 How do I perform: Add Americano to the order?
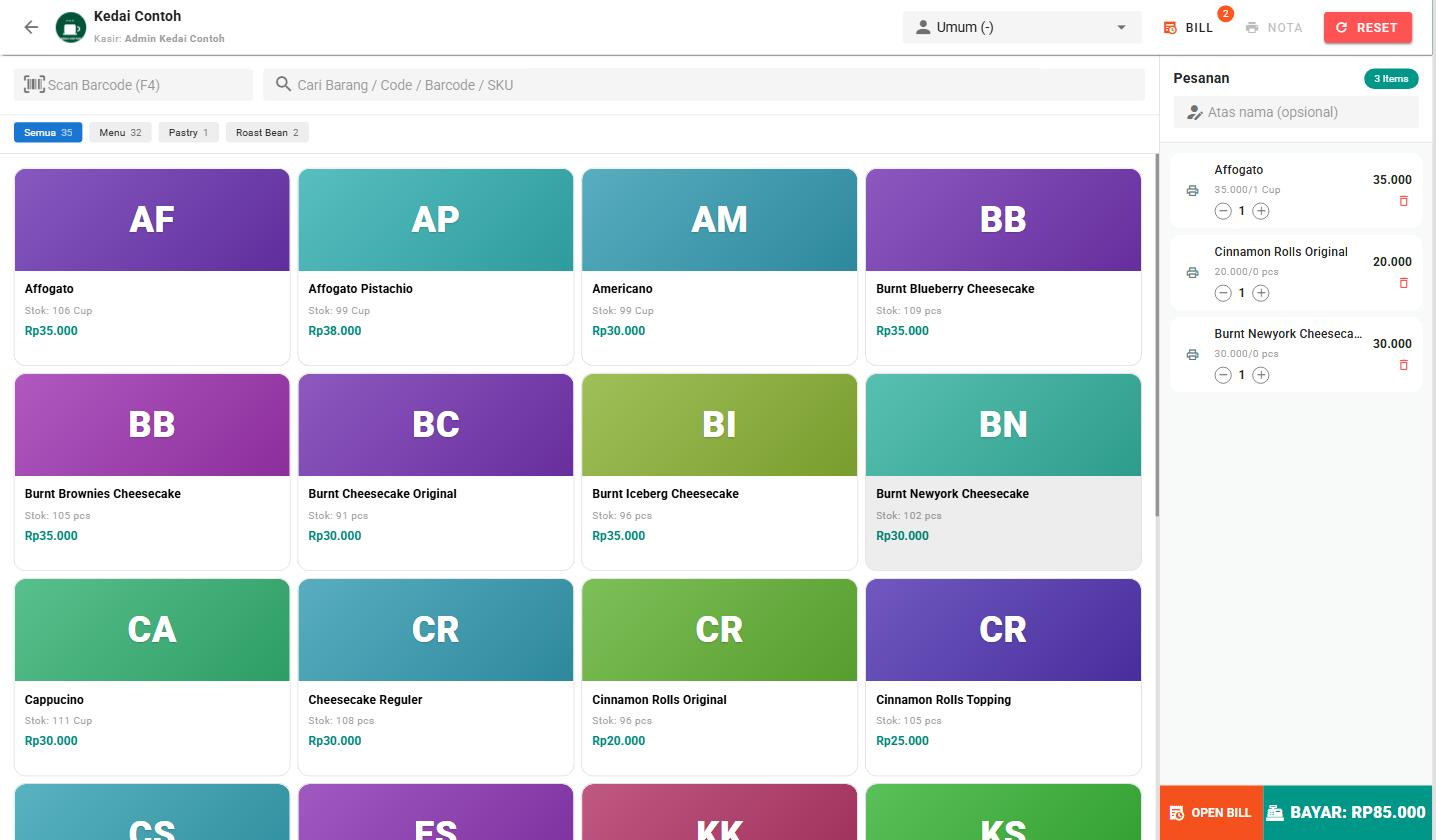point(720,267)
